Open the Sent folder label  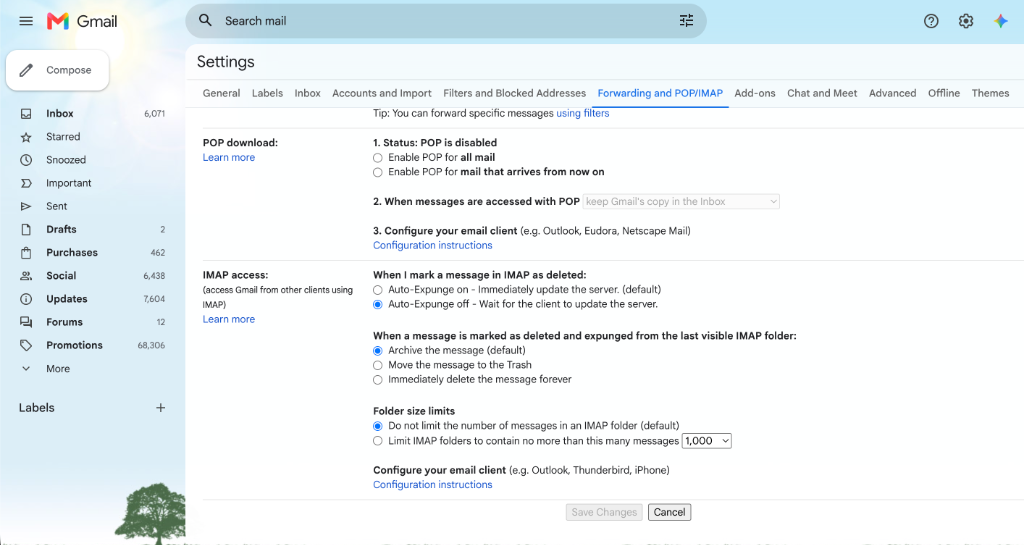[x=57, y=206]
